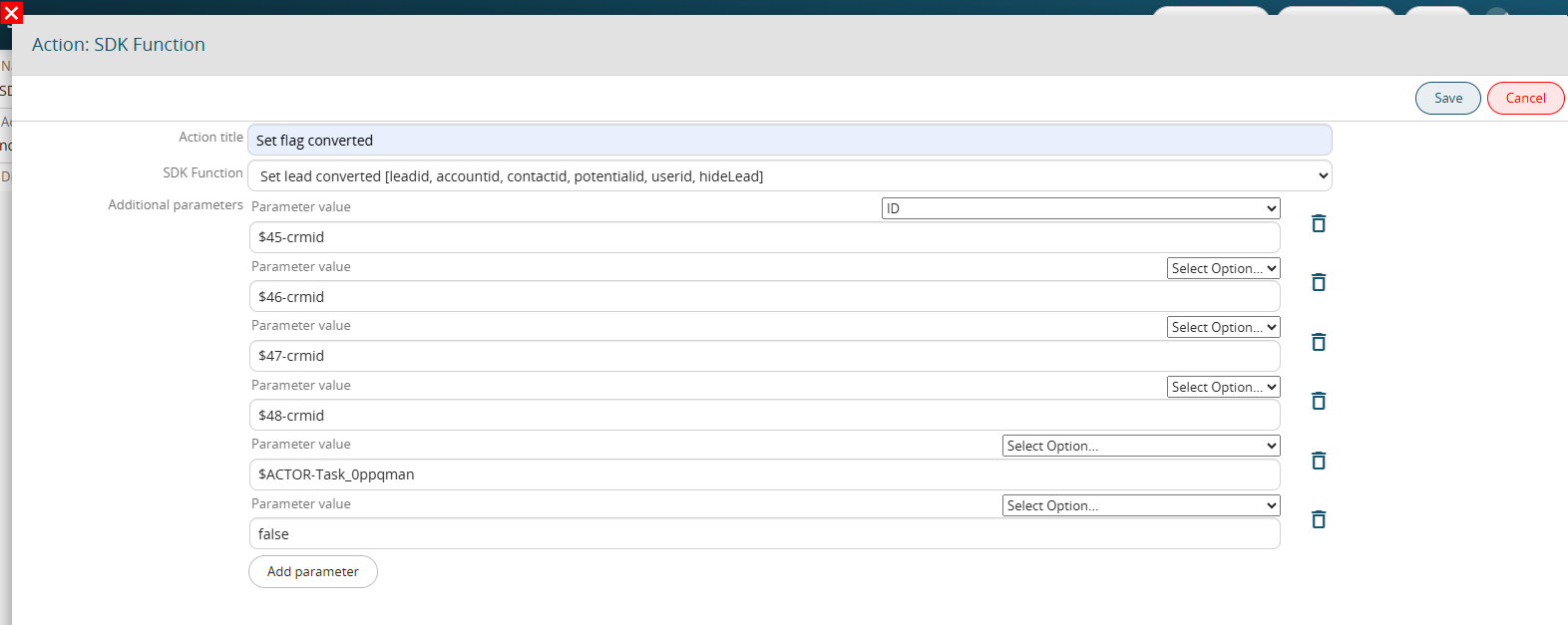Delete the $ACTOR-Task_0ppqman parameter row
This screenshot has height=625, width=1568.
point(1319,461)
